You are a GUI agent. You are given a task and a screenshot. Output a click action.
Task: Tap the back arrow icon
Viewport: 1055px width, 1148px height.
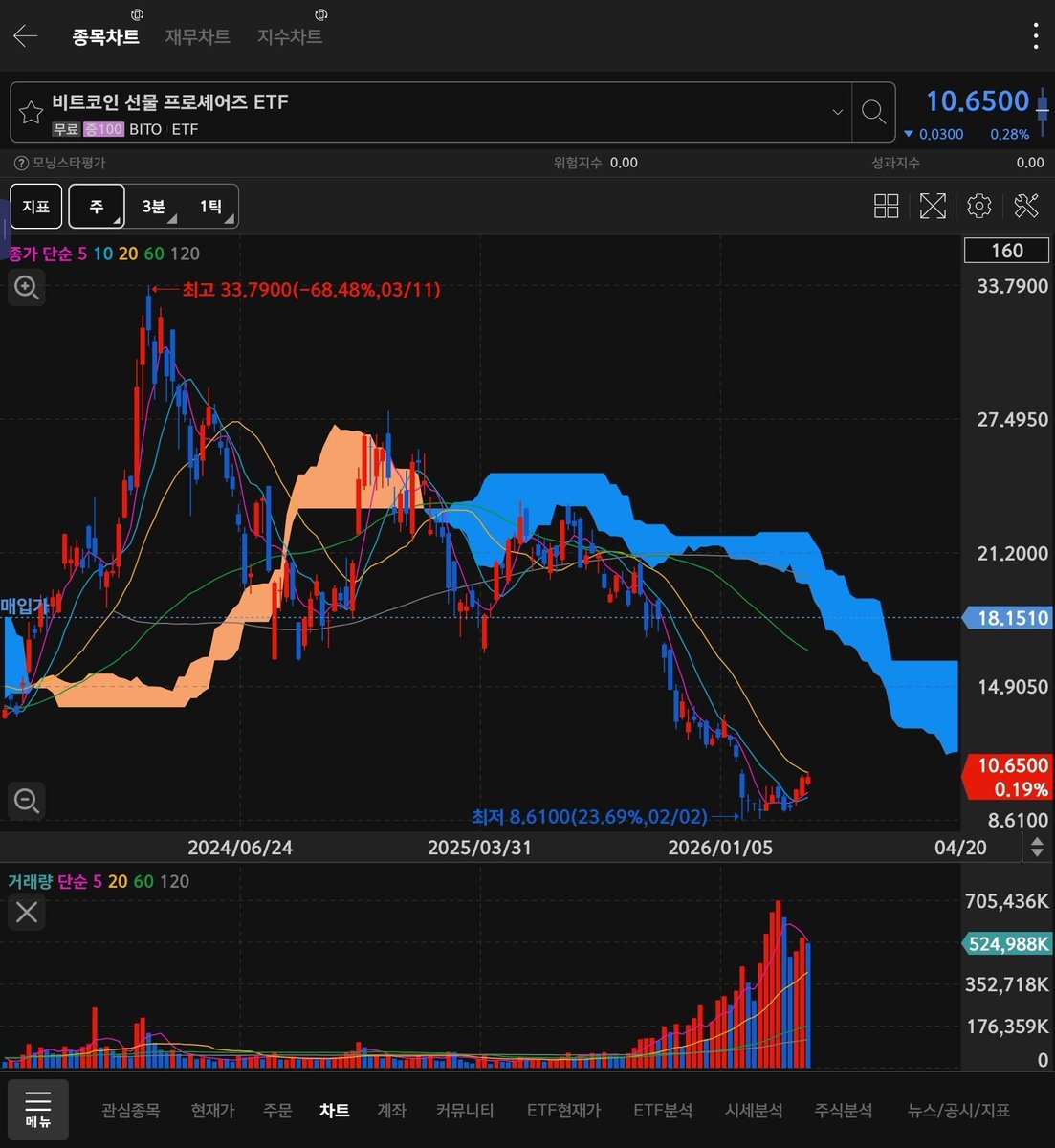click(x=26, y=36)
